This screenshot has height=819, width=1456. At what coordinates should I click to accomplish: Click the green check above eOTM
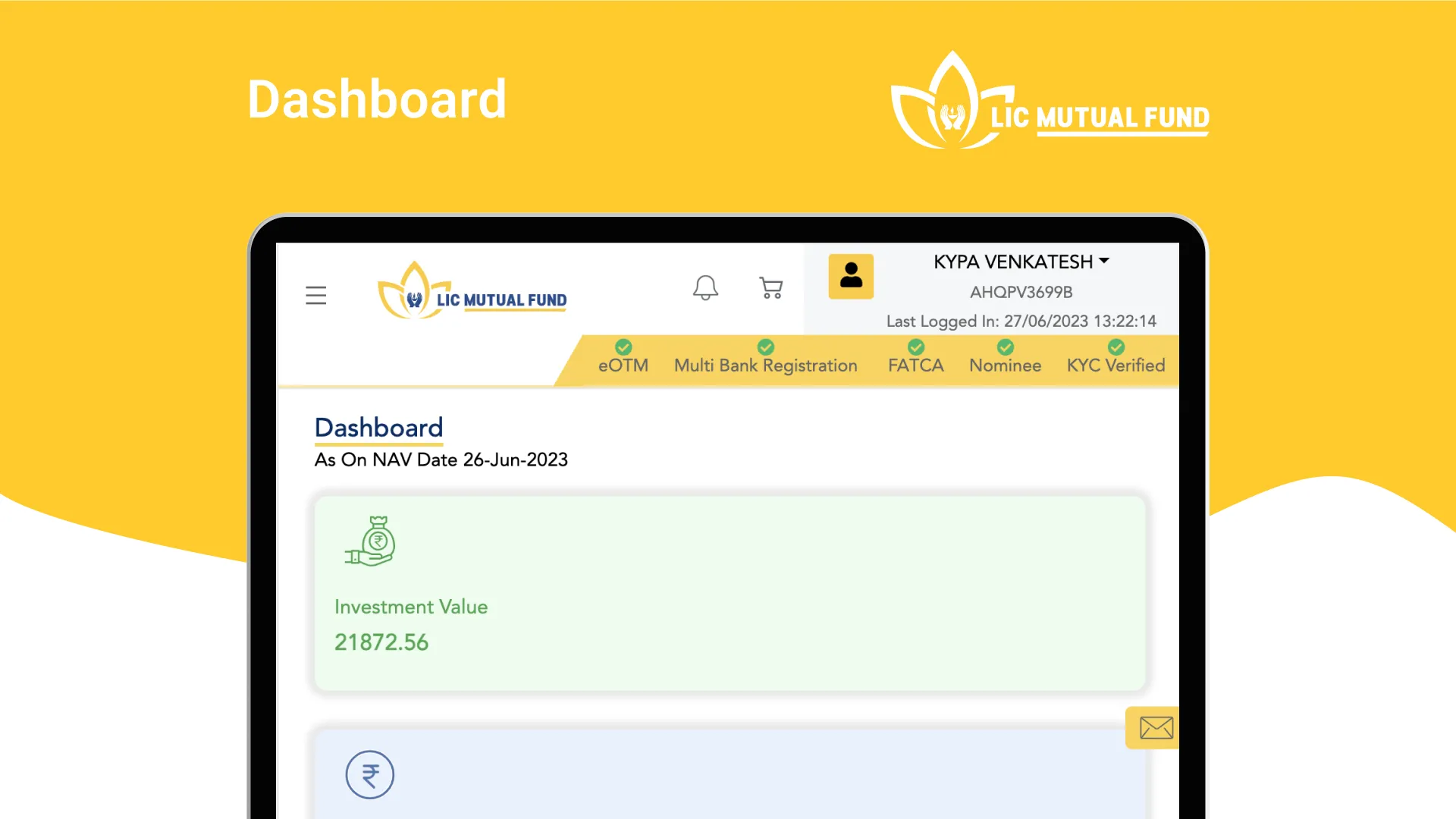coord(623,347)
